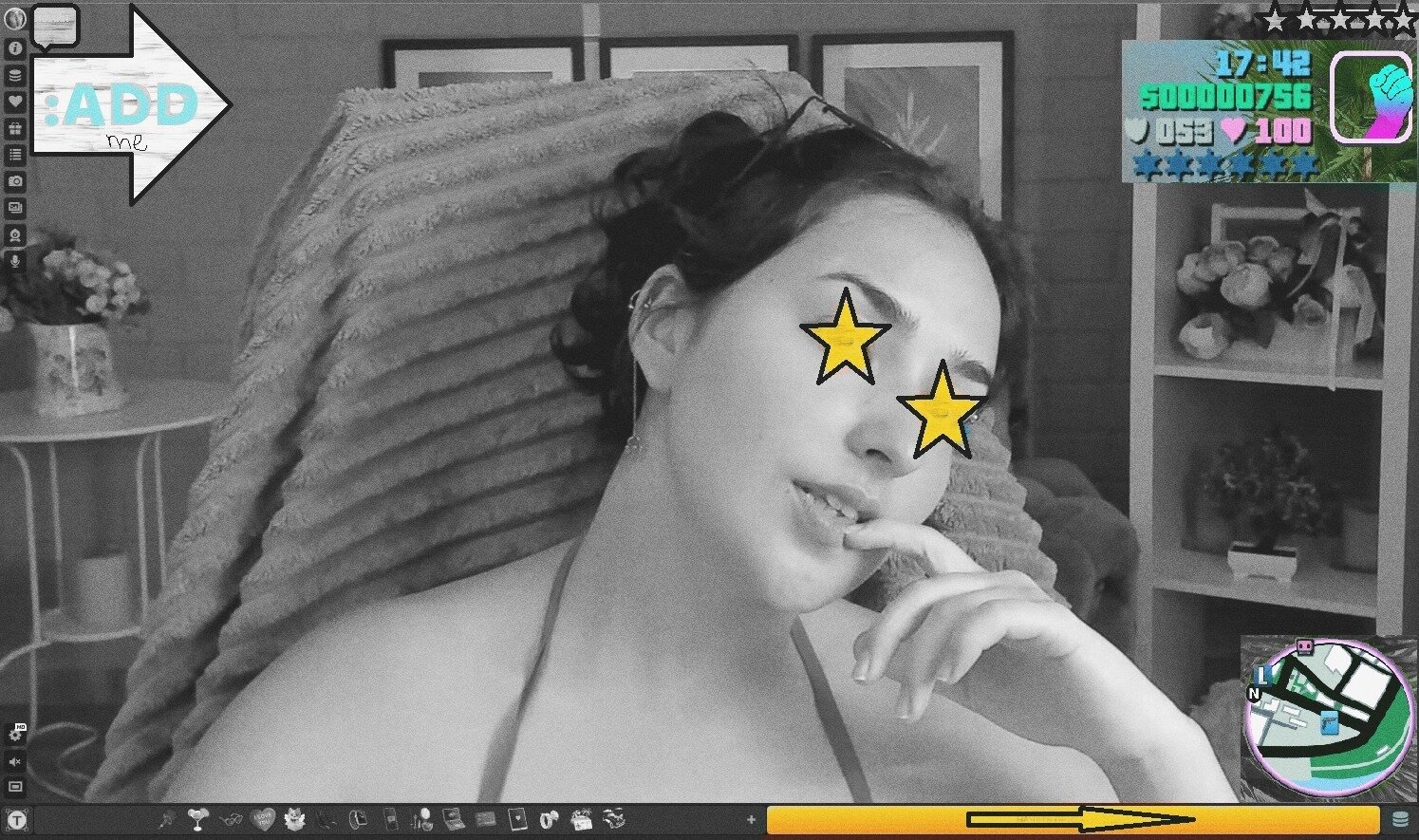Open the speech bubble thumbnail near profile
Viewport: 1419px width, 840px height.
pyautogui.click(x=55, y=26)
